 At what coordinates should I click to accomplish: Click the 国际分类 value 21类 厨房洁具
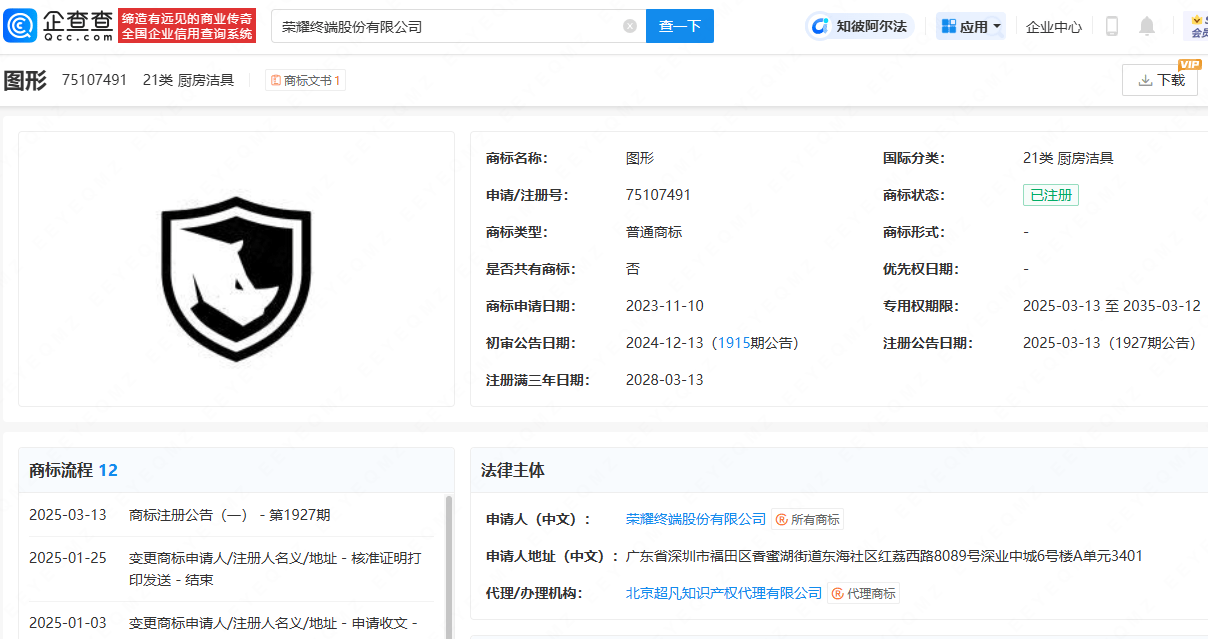point(1068,158)
